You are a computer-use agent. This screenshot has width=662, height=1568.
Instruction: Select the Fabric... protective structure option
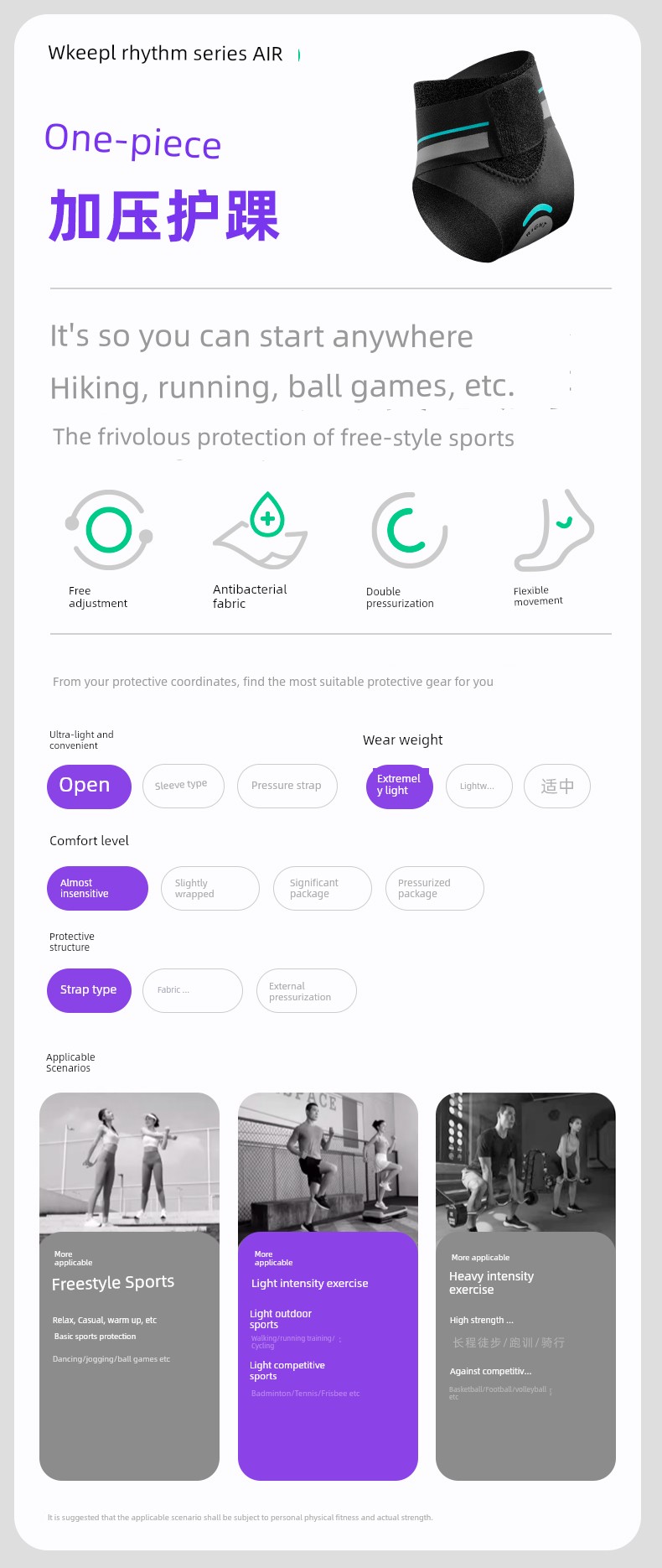(x=192, y=990)
